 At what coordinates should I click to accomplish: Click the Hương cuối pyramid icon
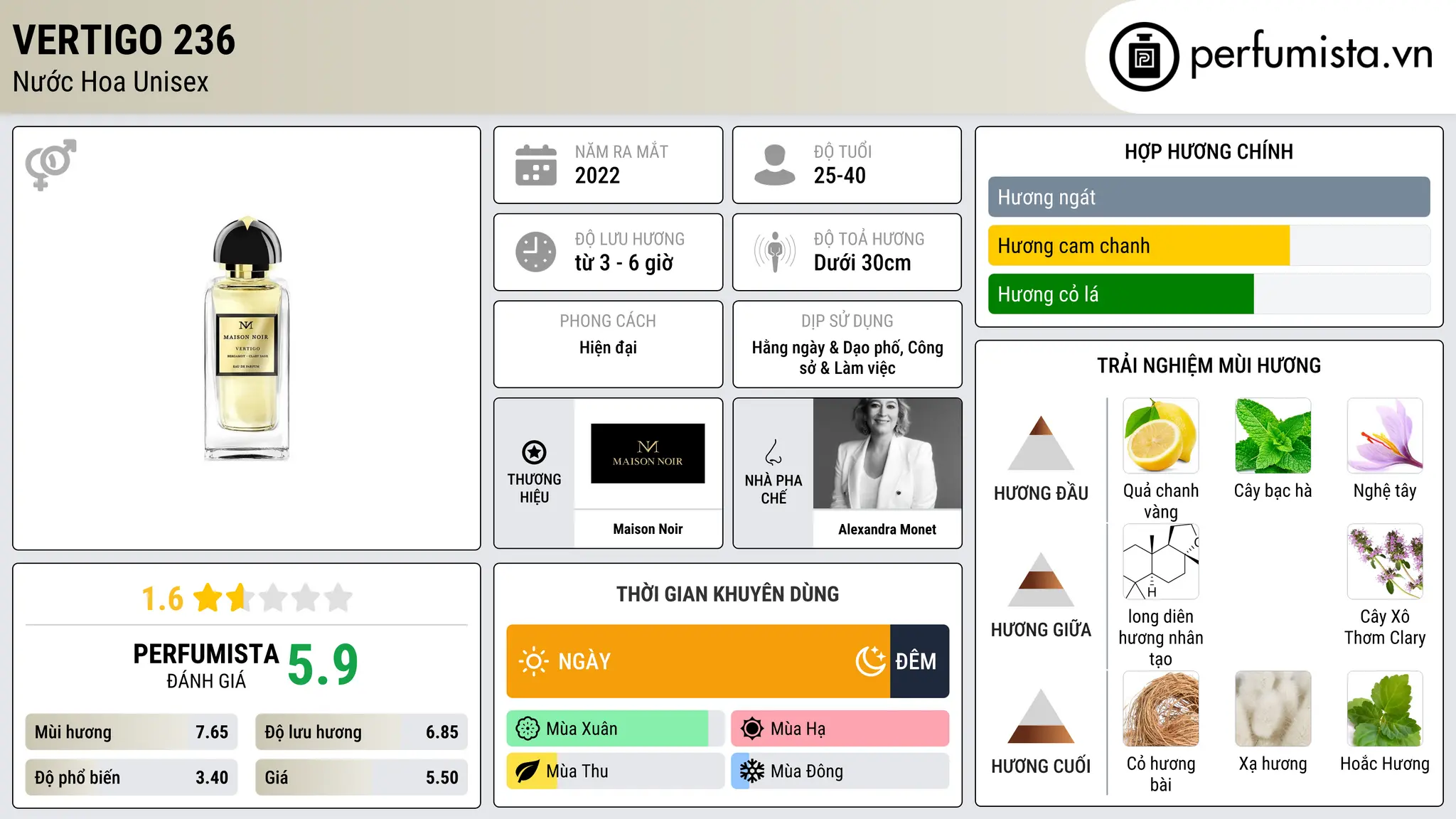[1042, 716]
